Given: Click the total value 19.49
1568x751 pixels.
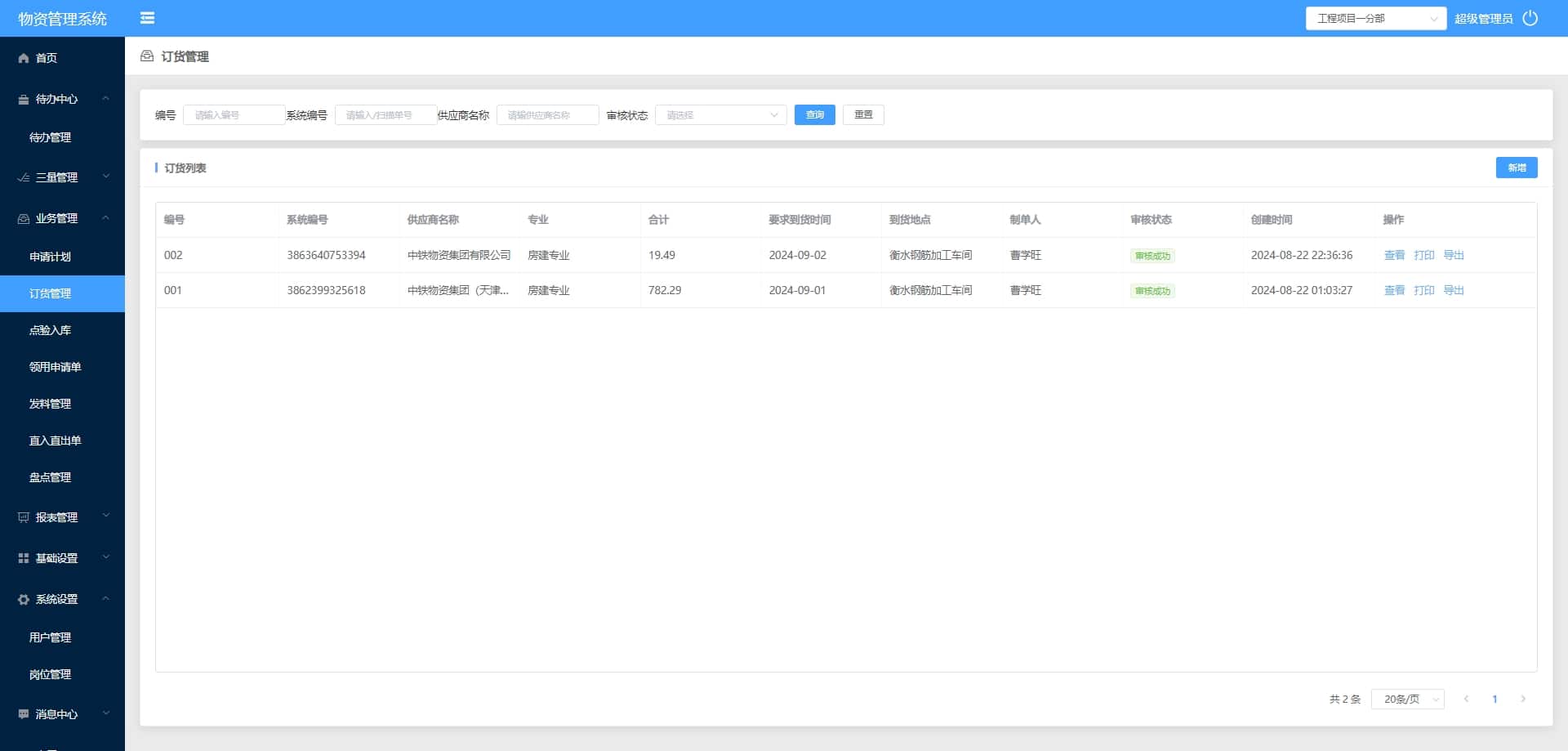Looking at the screenshot, I should click(x=661, y=255).
